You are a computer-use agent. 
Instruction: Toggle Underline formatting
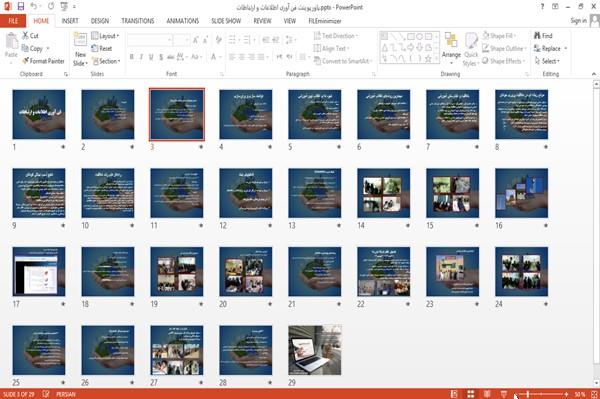151,57
